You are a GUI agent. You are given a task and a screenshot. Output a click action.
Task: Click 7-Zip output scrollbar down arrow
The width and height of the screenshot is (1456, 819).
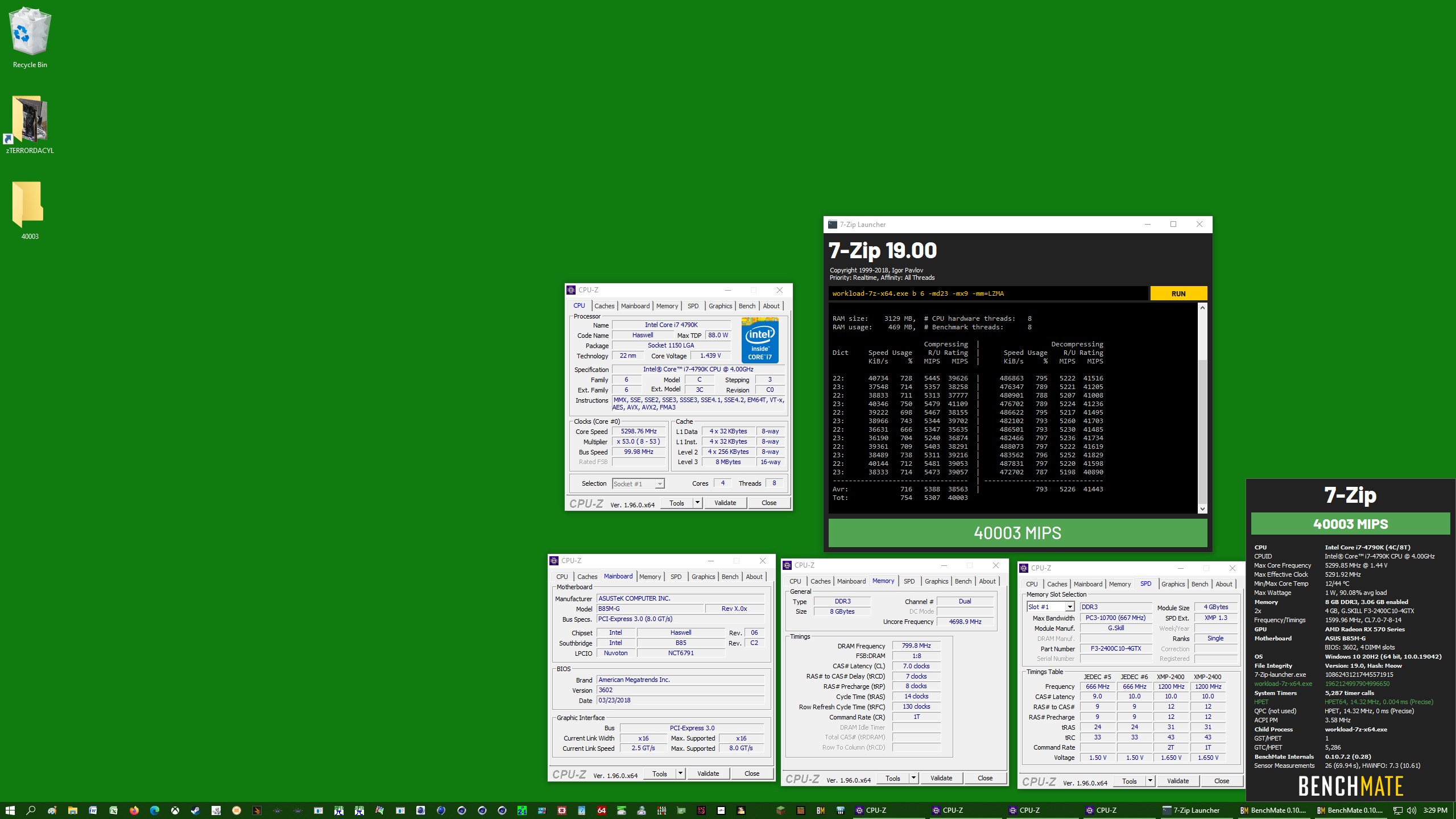(1202, 508)
